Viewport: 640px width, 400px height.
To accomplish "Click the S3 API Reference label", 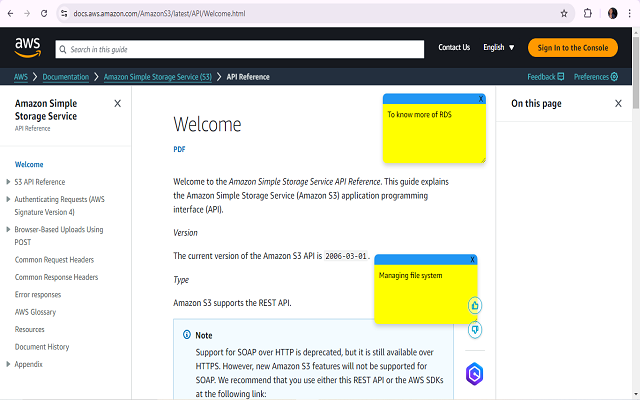I will pyautogui.click(x=40, y=182).
